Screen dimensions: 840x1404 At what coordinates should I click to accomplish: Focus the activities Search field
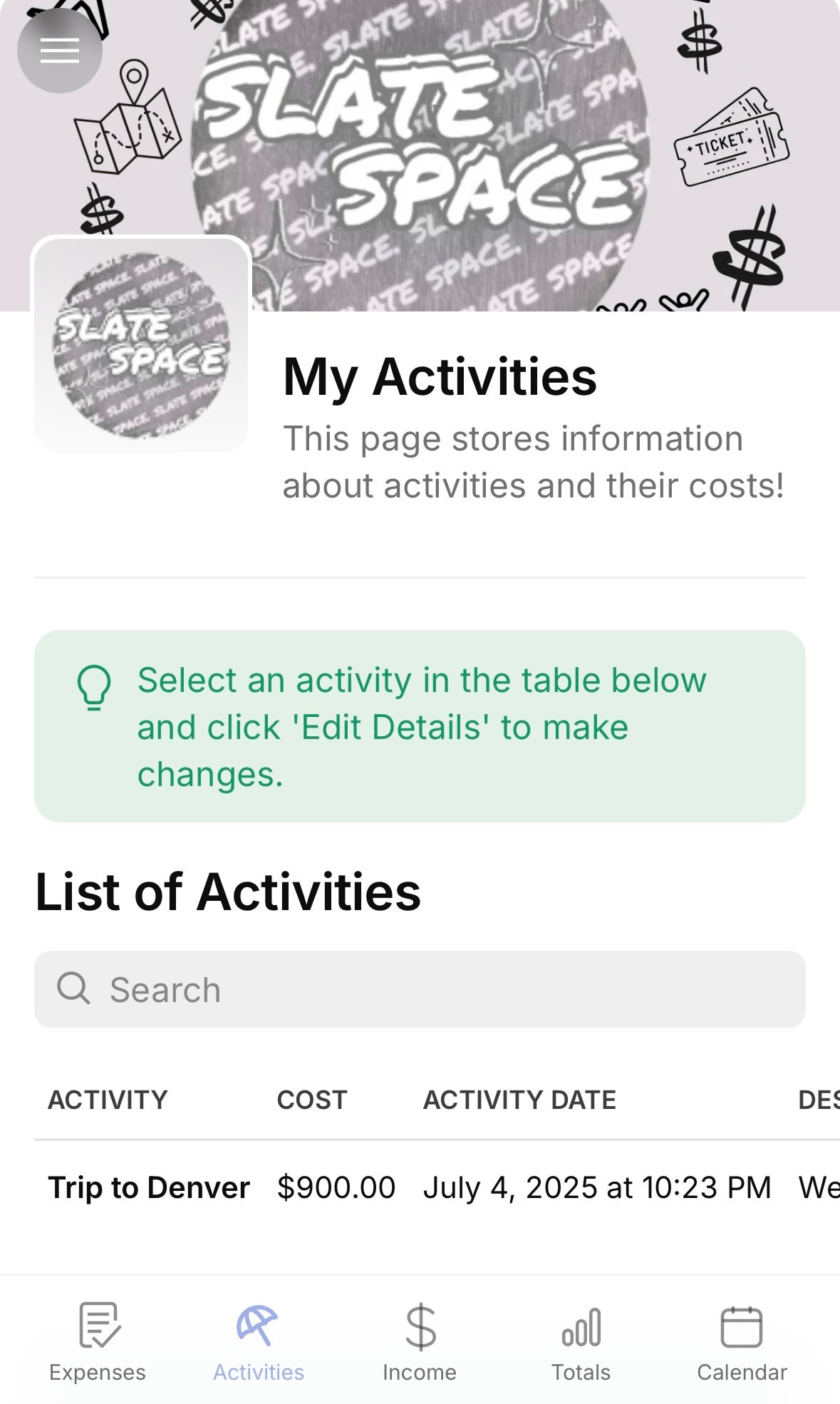(442, 989)
